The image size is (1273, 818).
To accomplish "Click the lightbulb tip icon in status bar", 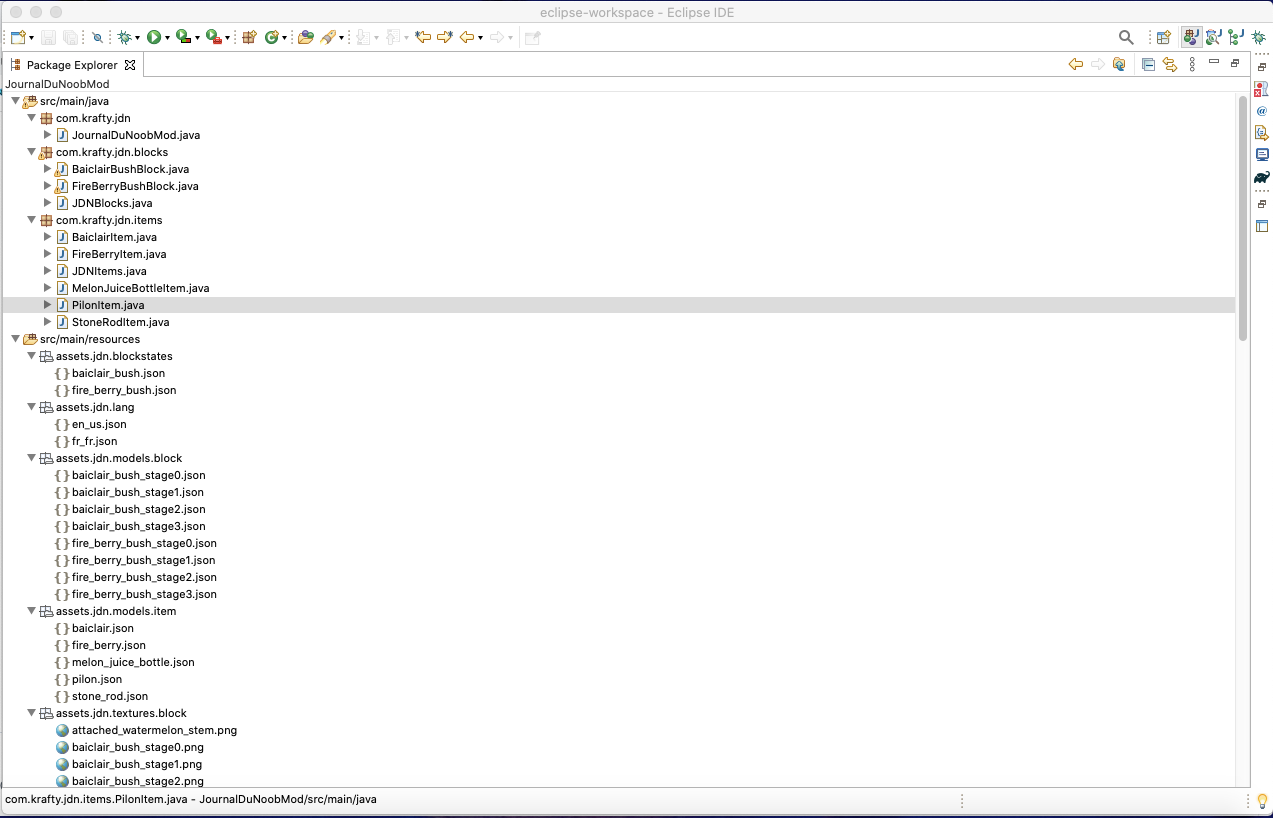I will (x=1262, y=800).
